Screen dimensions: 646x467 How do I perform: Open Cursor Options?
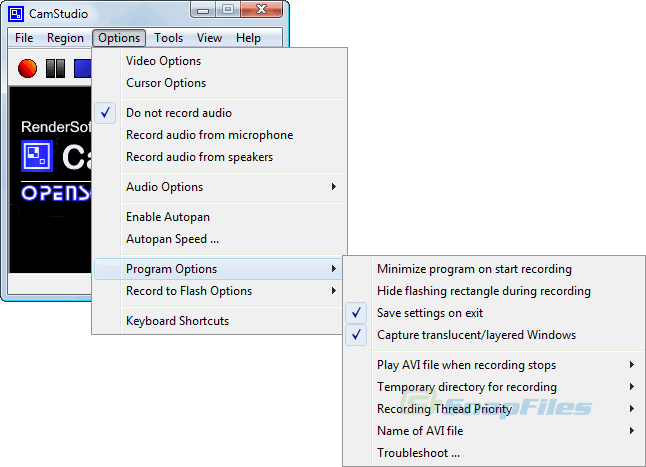219,83
